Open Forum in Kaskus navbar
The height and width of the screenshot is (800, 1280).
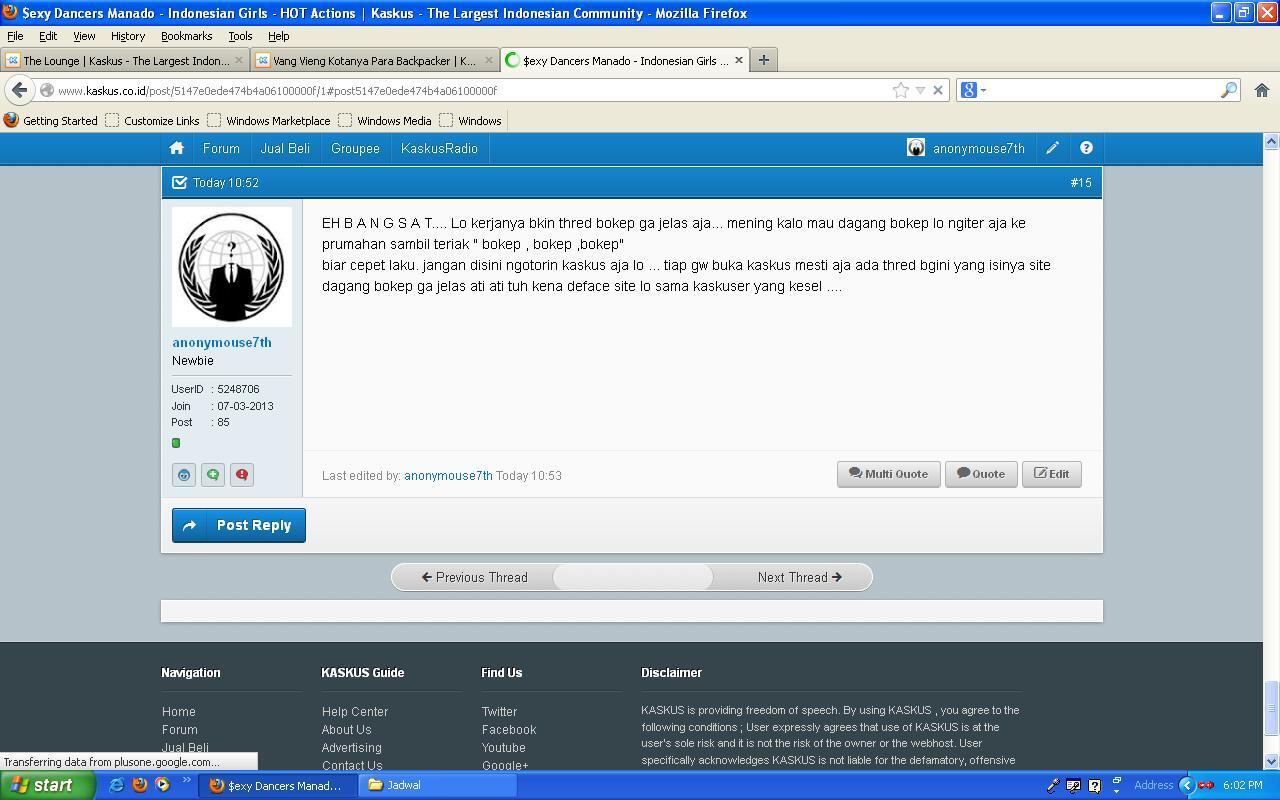[221, 148]
